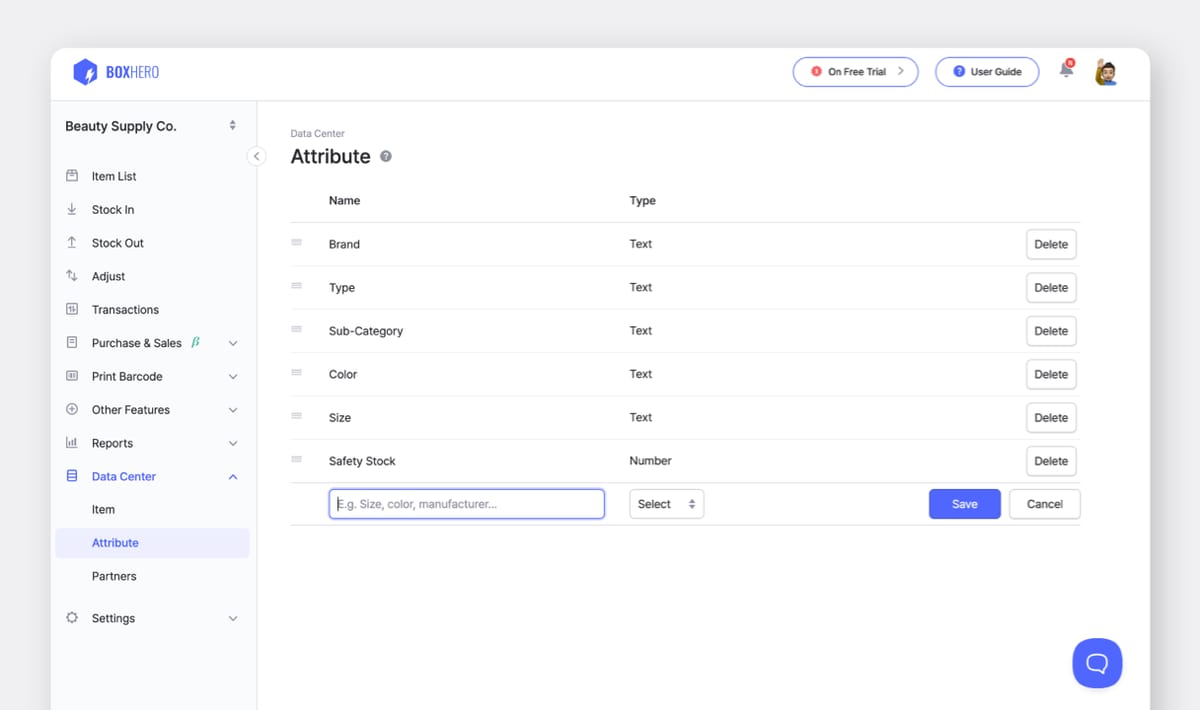Expand the Other Features section

click(71, 409)
